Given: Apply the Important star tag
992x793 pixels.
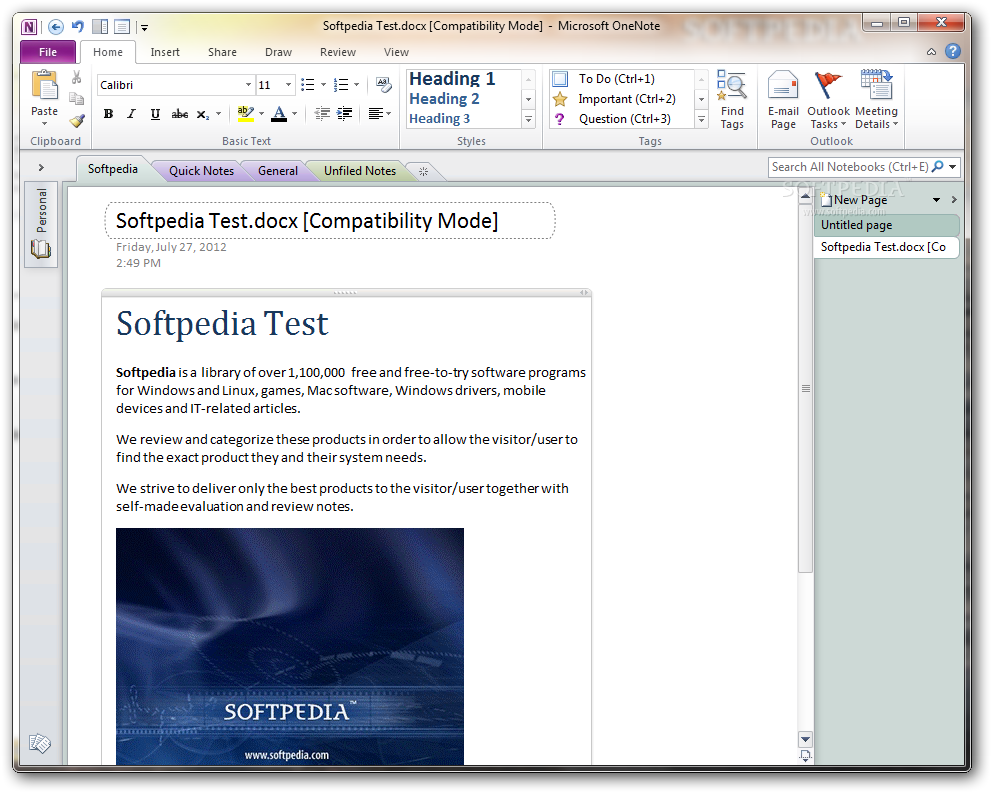Looking at the screenshot, I should click(x=560, y=99).
